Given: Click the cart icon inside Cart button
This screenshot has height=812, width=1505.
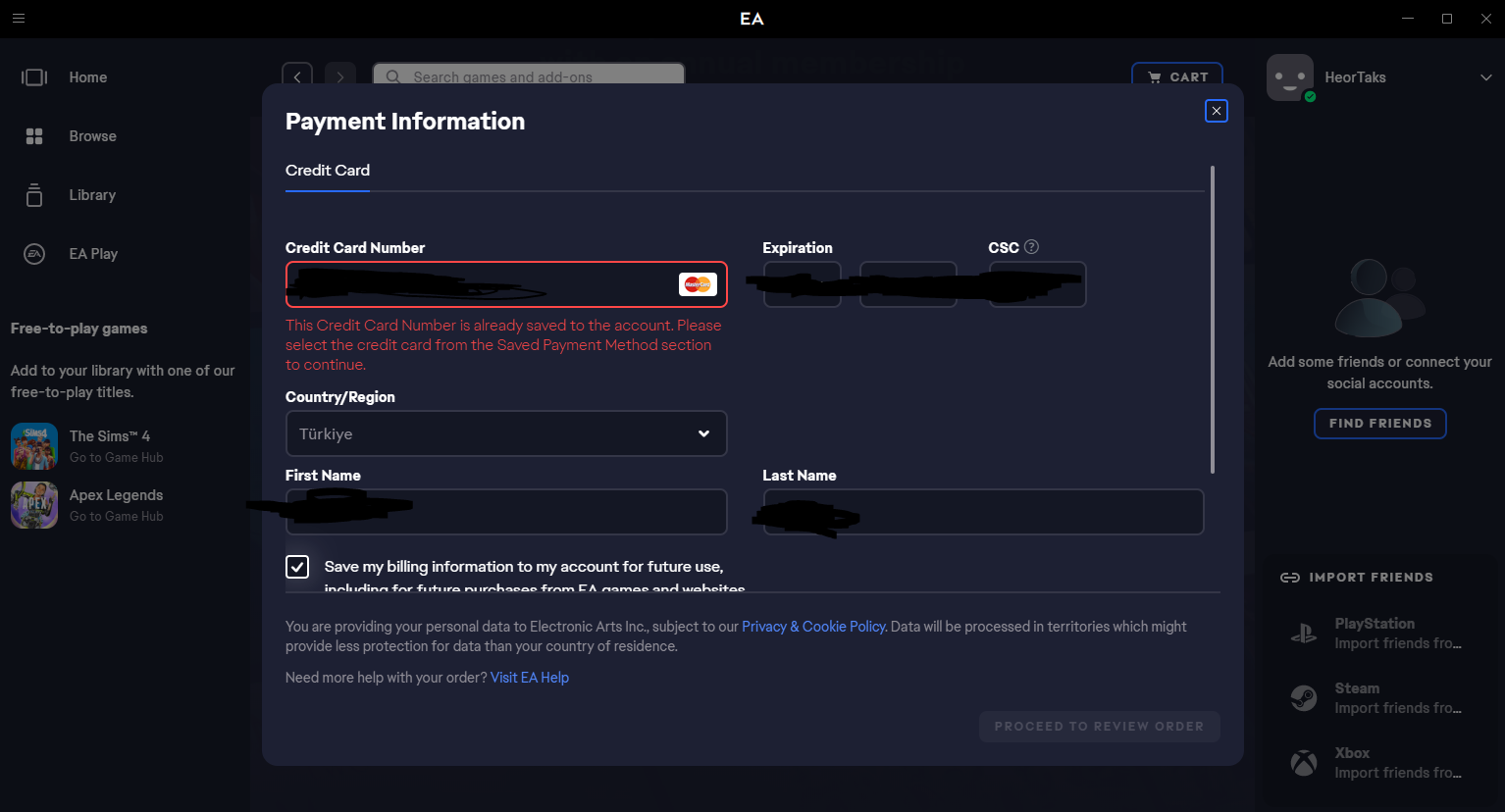Looking at the screenshot, I should pos(1155,76).
